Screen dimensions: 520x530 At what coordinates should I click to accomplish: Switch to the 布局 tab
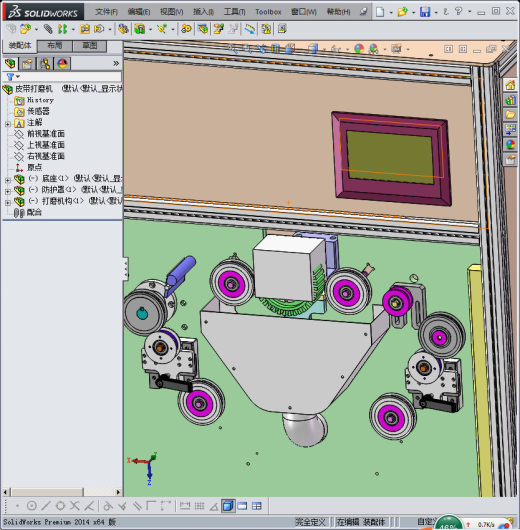(x=54, y=46)
